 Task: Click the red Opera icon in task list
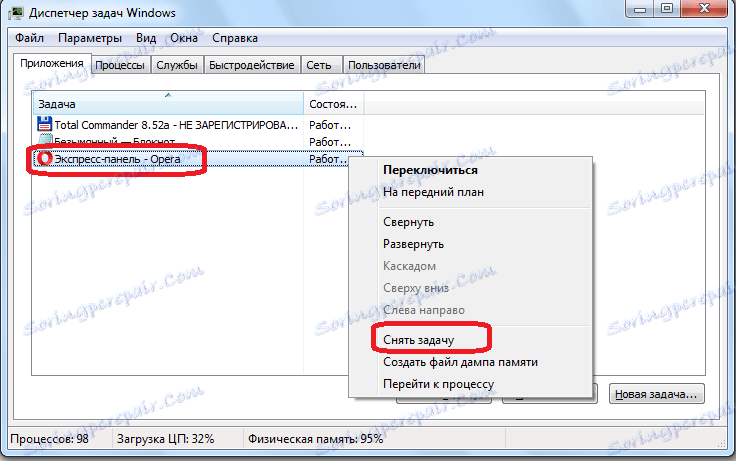pos(45,159)
